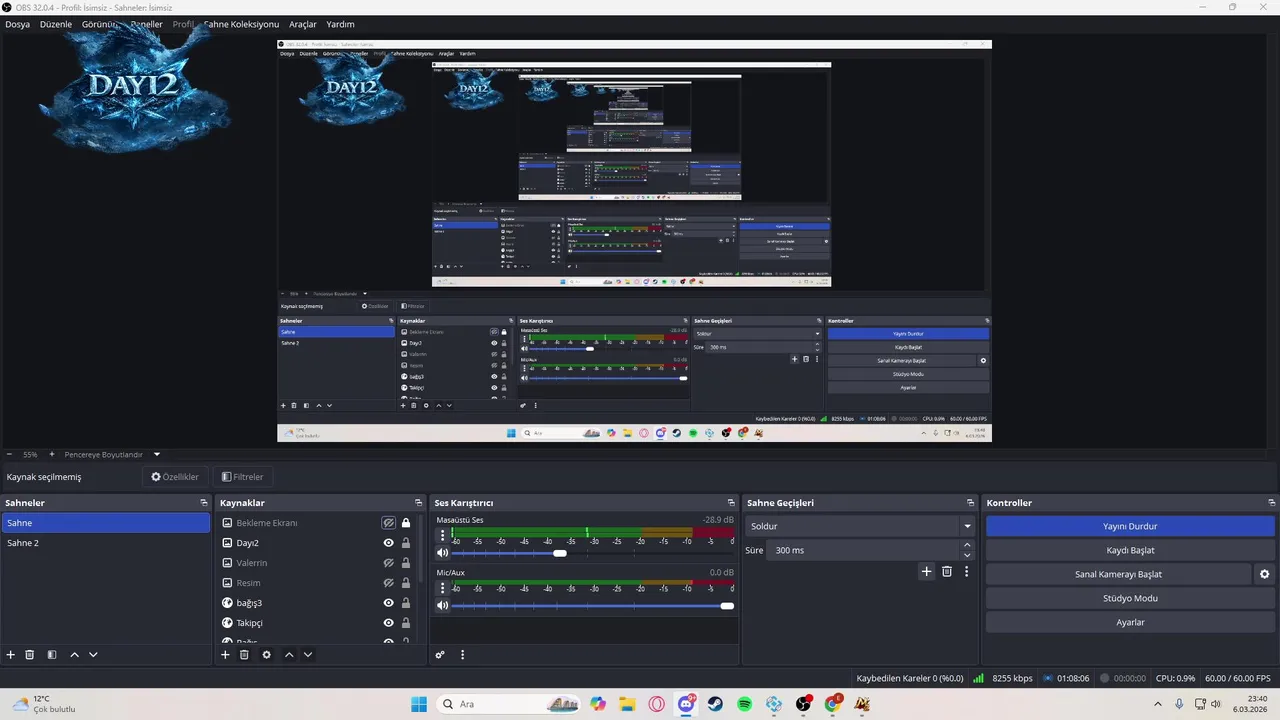Hide the Dayı2 source

388,543
